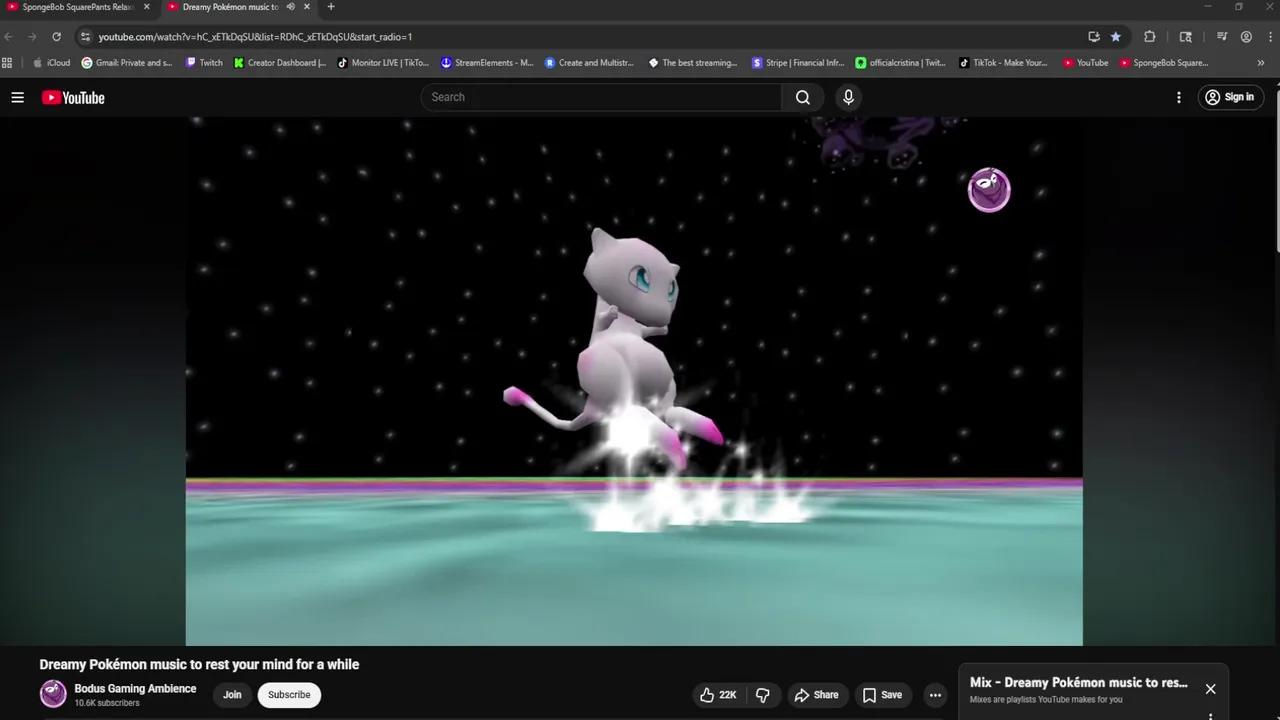
Task: Click the video title text
Action: [x=199, y=664]
